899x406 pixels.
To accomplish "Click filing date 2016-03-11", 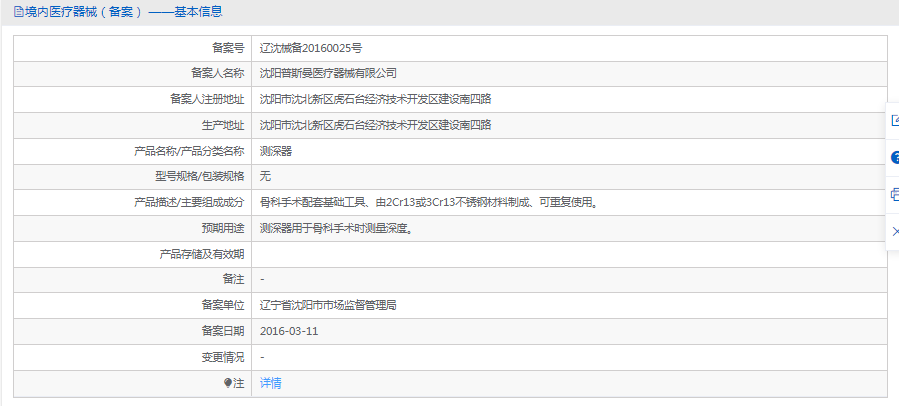I will pyautogui.click(x=289, y=331).
